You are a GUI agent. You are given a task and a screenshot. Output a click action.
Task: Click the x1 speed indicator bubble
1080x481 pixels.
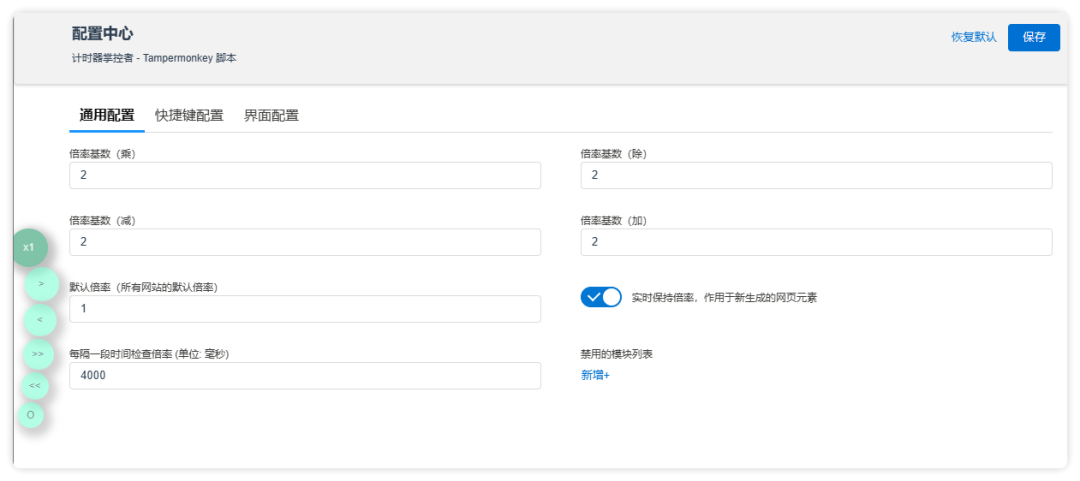pyautogui.click(x=29, y=247)
